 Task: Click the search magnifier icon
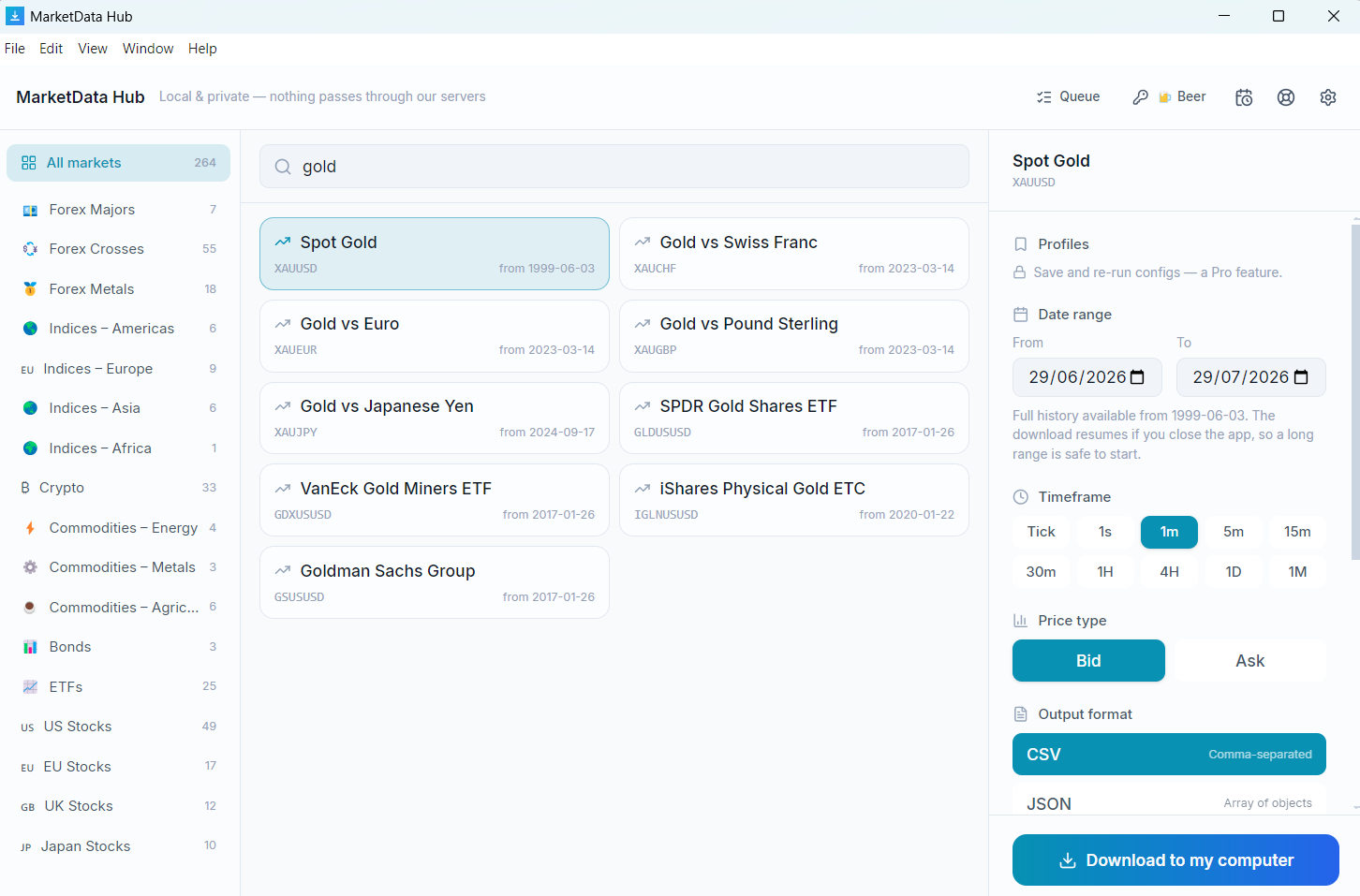click(282, 167)
